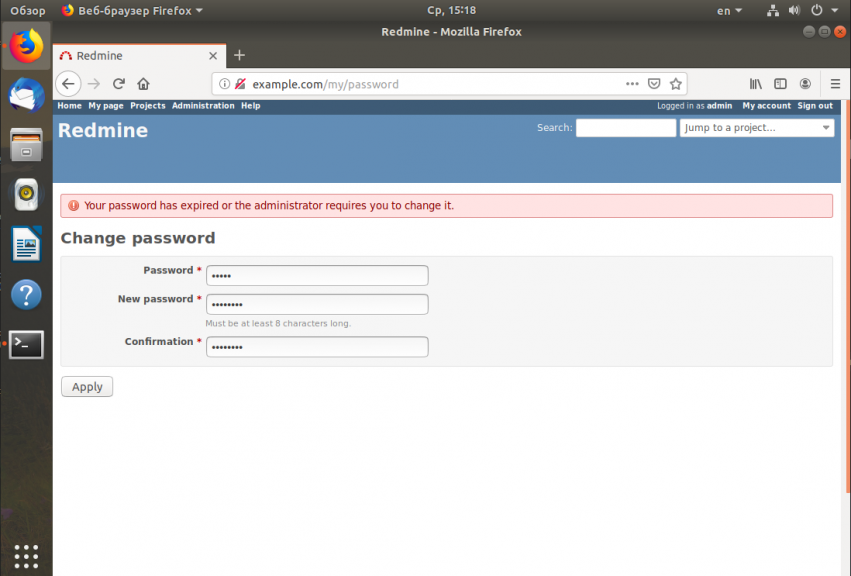Image resolution: width=851 pixels, height=576 pixels.
Task: Click the clock showing Ср, 15:18
Action: (x=451, y=10)
